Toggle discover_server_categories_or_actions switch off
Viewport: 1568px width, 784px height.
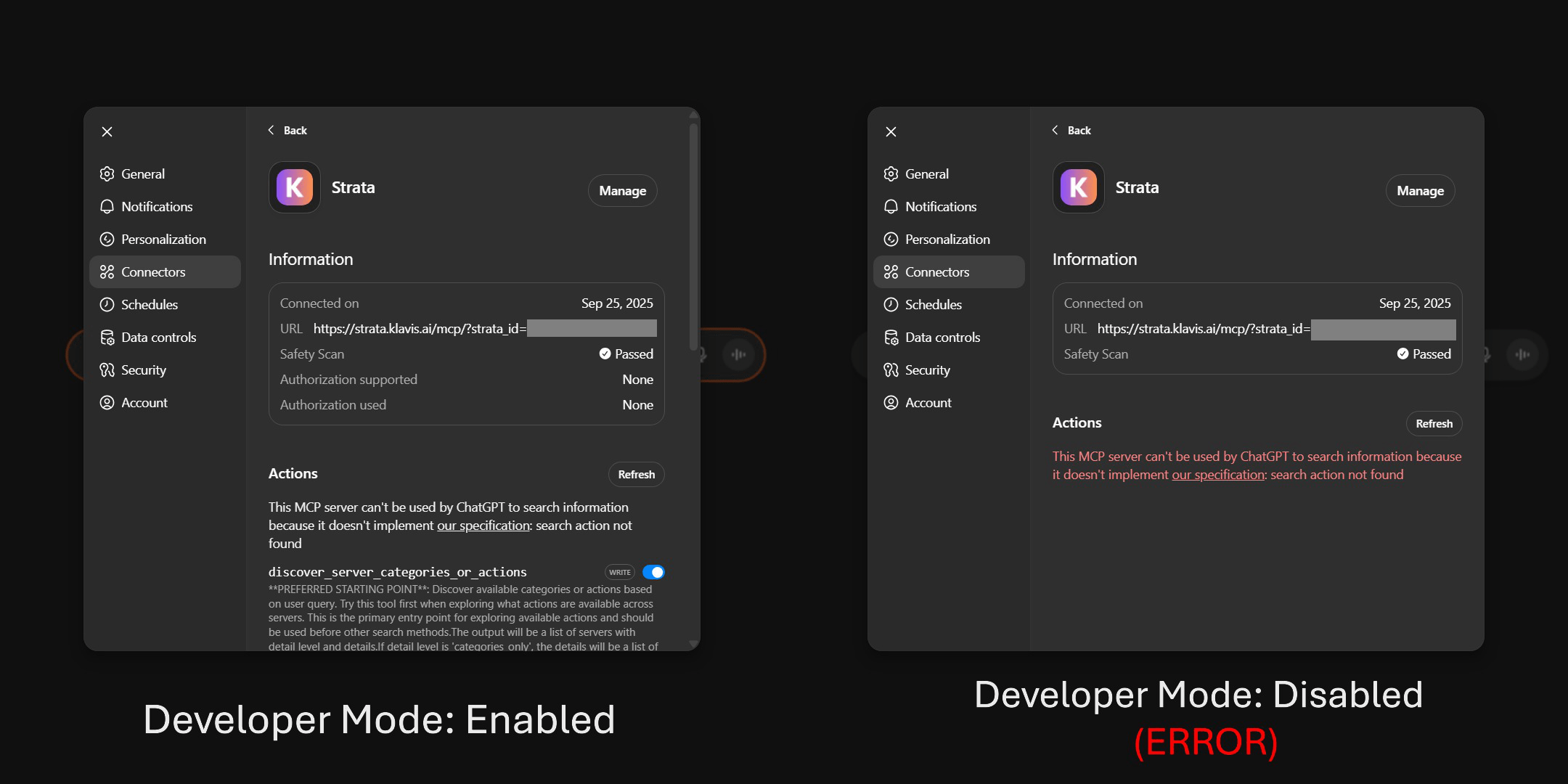pyautogui.click(x=653, y=572)
